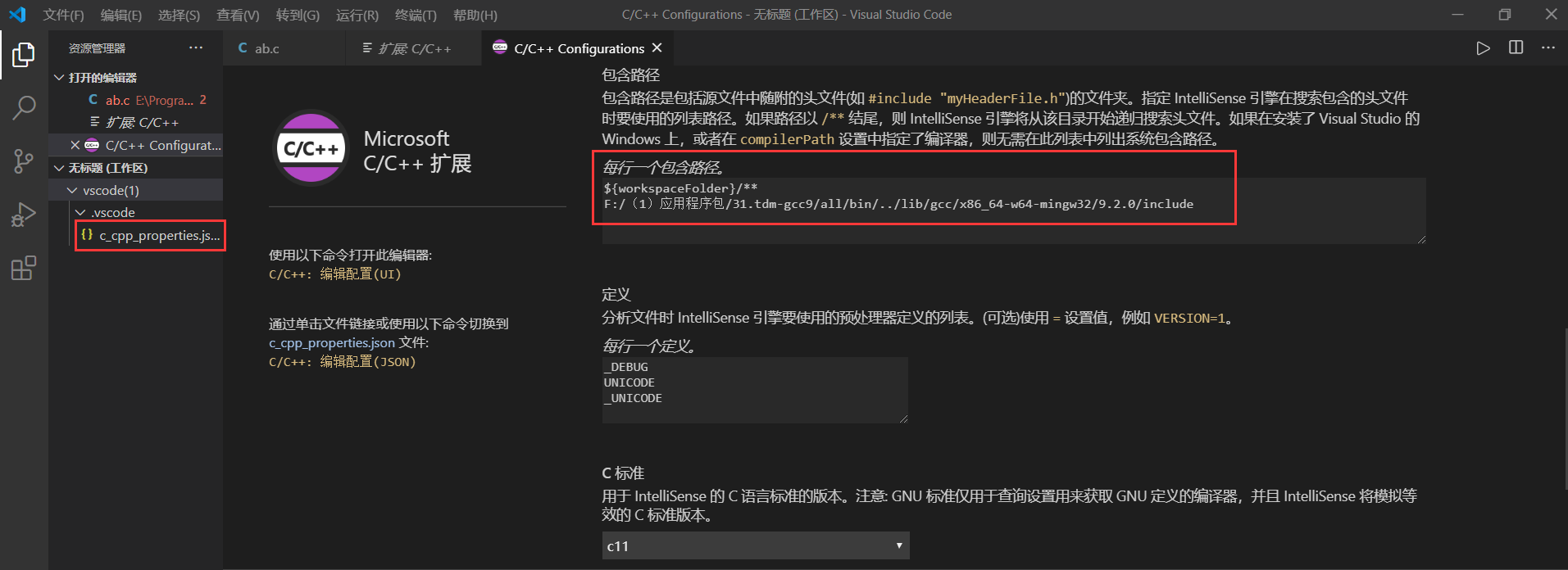Select the C/C++ Configurations tab
1568x570 pixels.
(x=579, y=48)
